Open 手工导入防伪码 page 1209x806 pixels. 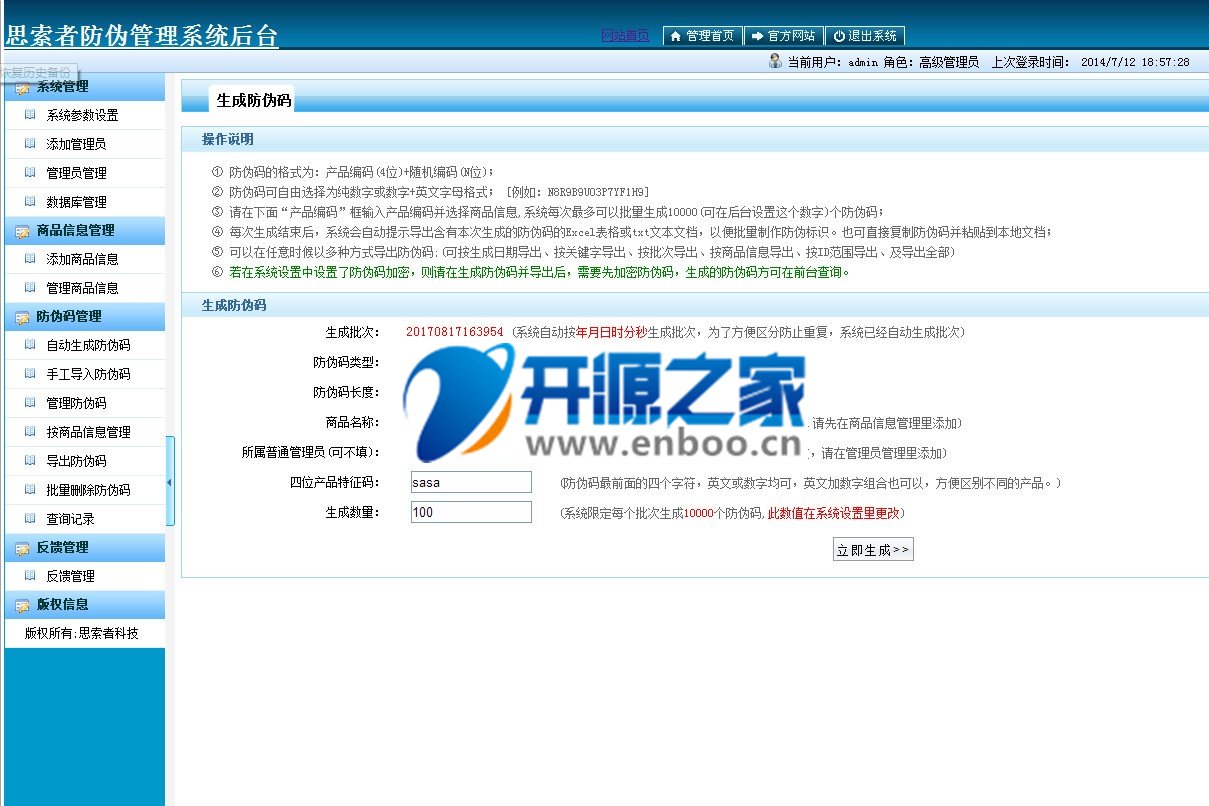coord(88,374)
